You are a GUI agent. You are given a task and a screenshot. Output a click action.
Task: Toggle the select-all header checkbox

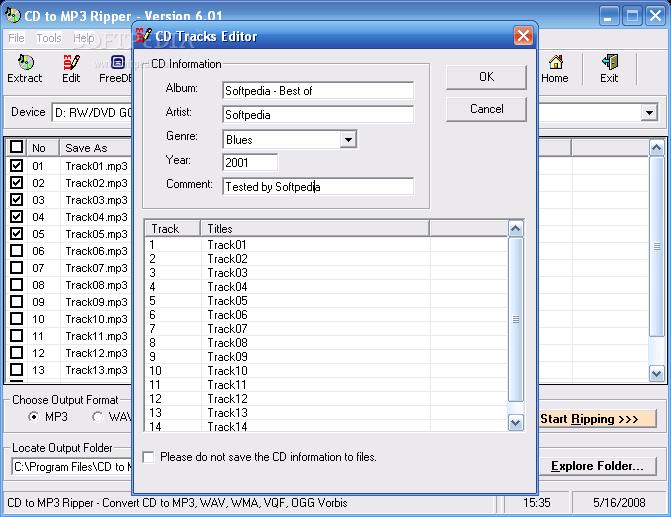[x=16, y=147]
